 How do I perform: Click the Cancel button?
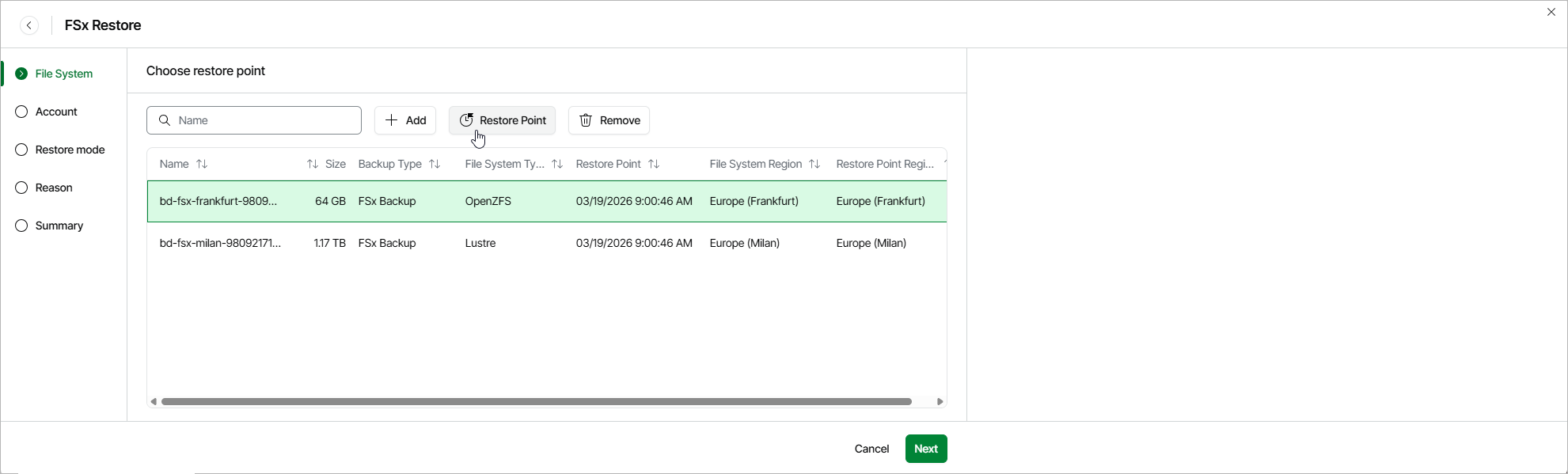point(871,449)
